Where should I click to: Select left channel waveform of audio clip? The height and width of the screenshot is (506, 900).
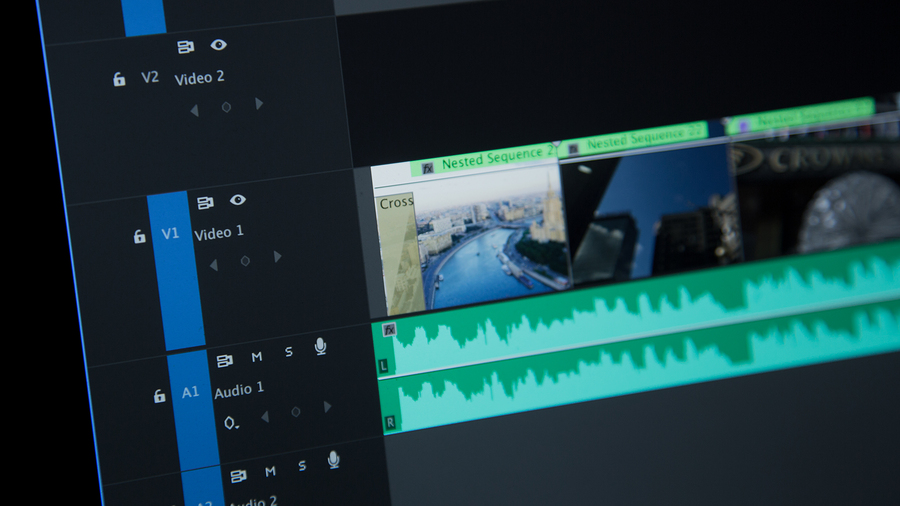pyautogui.click(x=637, y=307)
